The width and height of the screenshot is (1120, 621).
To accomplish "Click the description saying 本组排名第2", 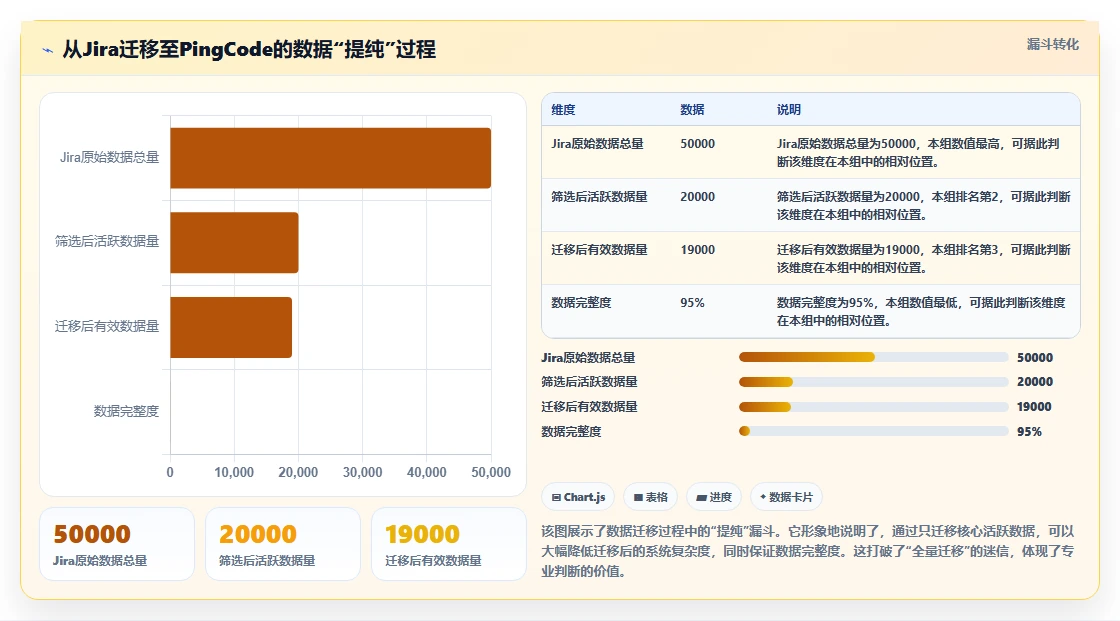I will (x=924, y=205).
